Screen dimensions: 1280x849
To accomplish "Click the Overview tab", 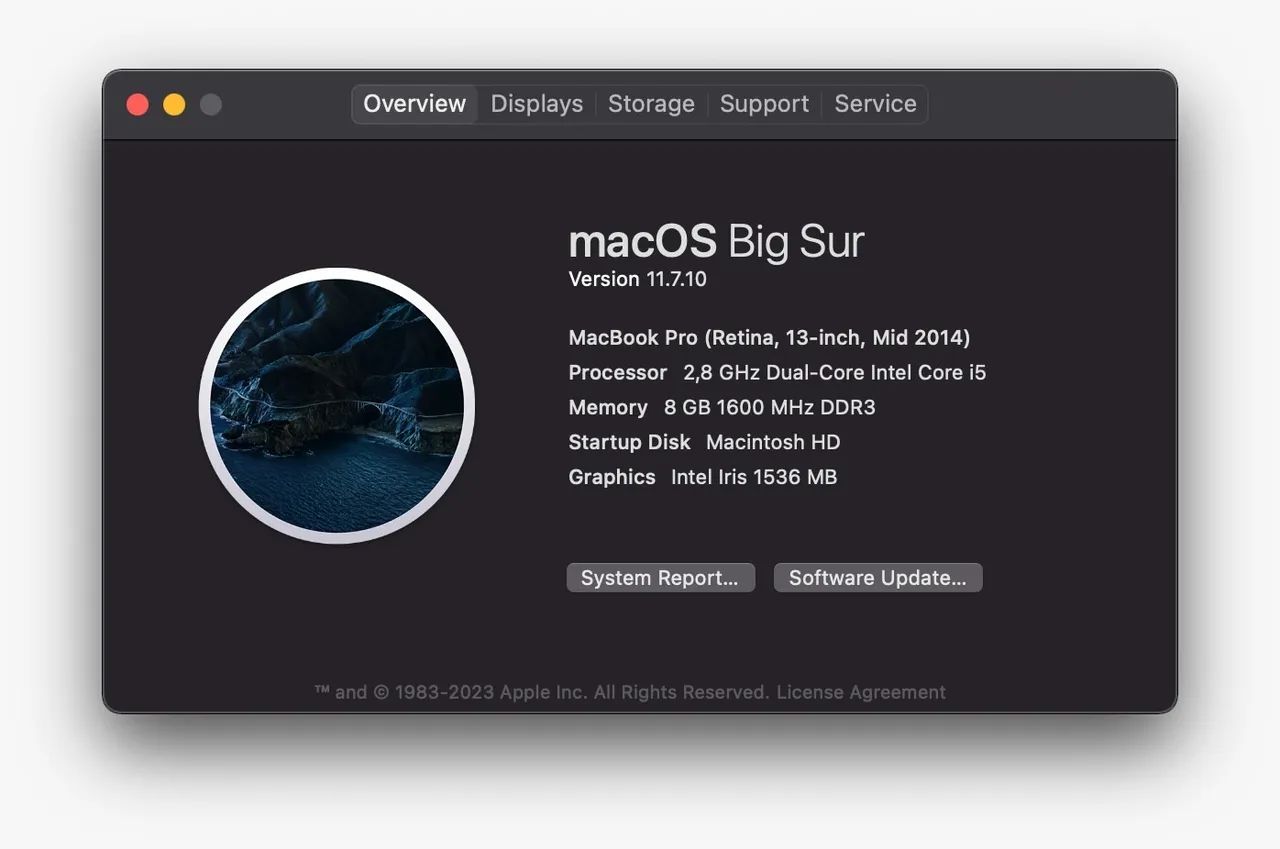I will pyautogui.click(x=414, y=103).
